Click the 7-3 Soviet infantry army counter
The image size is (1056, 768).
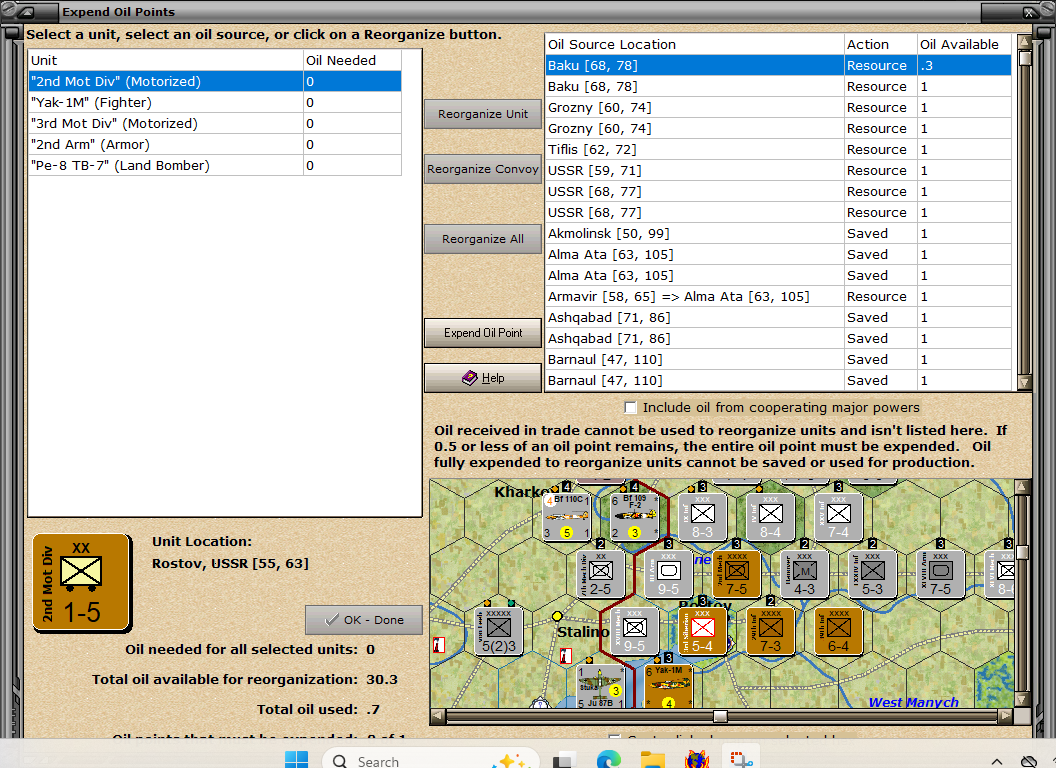pos(770,631)
